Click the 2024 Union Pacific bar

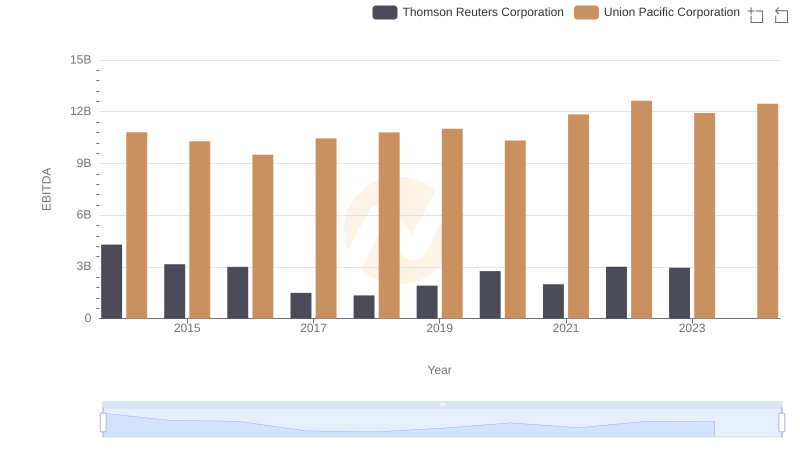point(768,211)
